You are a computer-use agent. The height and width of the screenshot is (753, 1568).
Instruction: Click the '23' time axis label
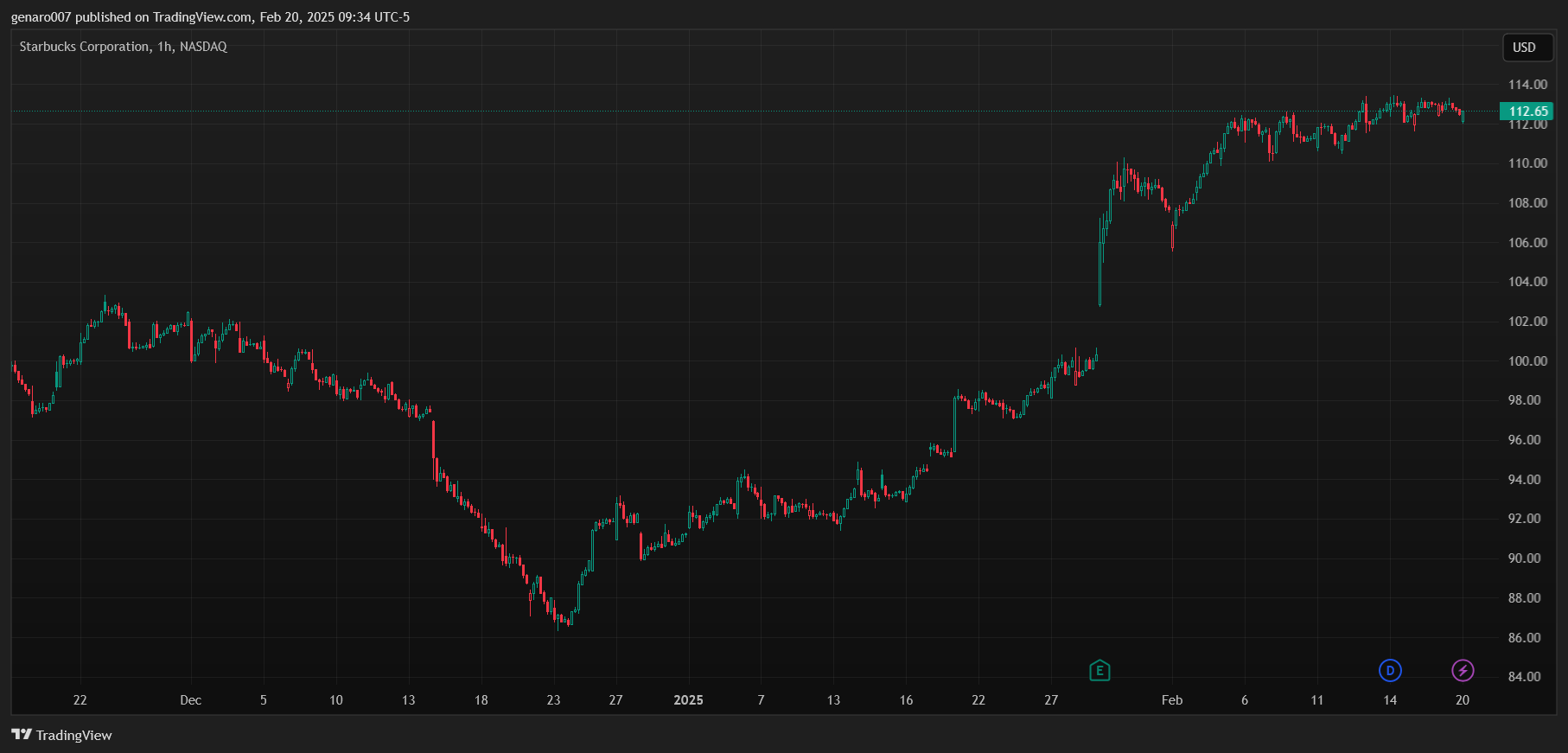click(553, 699)
